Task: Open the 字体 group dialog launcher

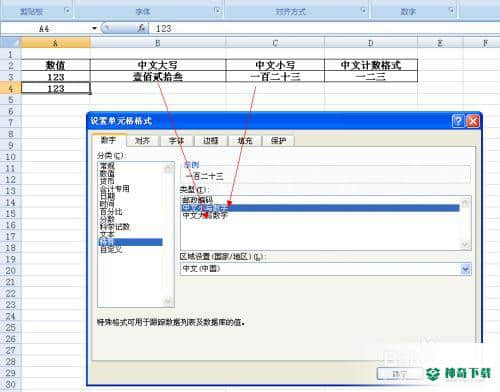Action: click(x=217, y=11)
